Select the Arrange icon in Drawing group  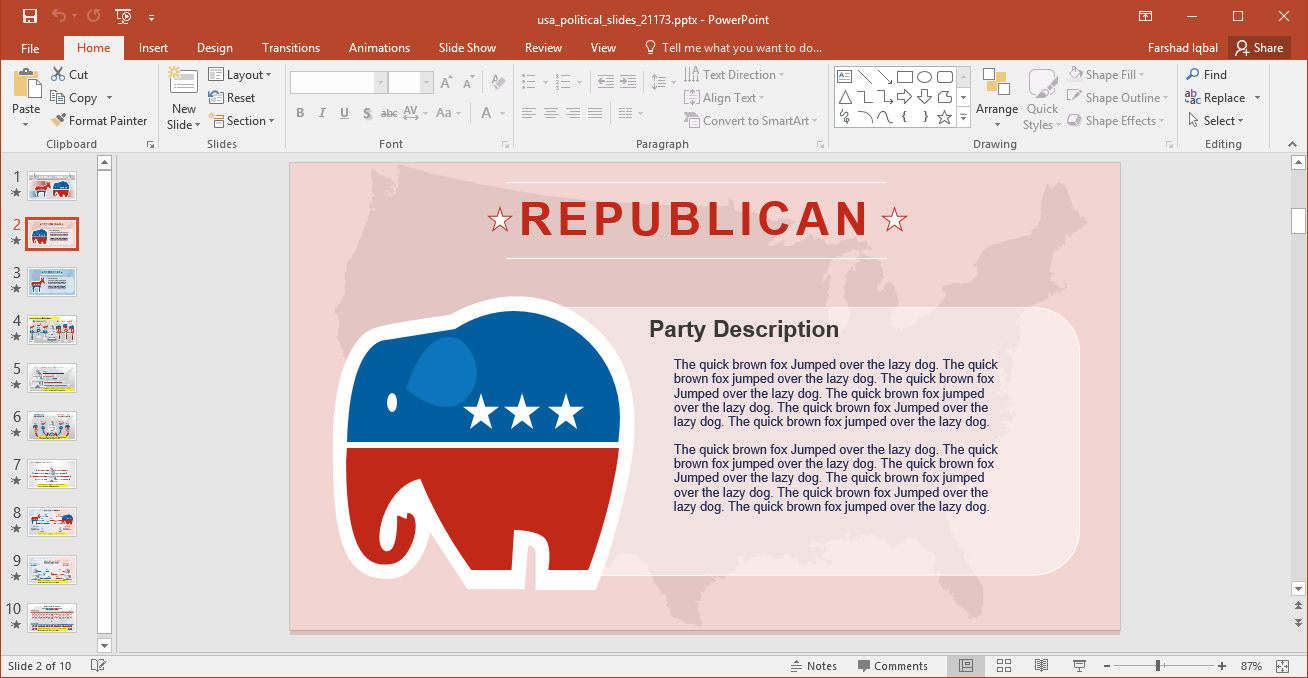click(996, 97)
